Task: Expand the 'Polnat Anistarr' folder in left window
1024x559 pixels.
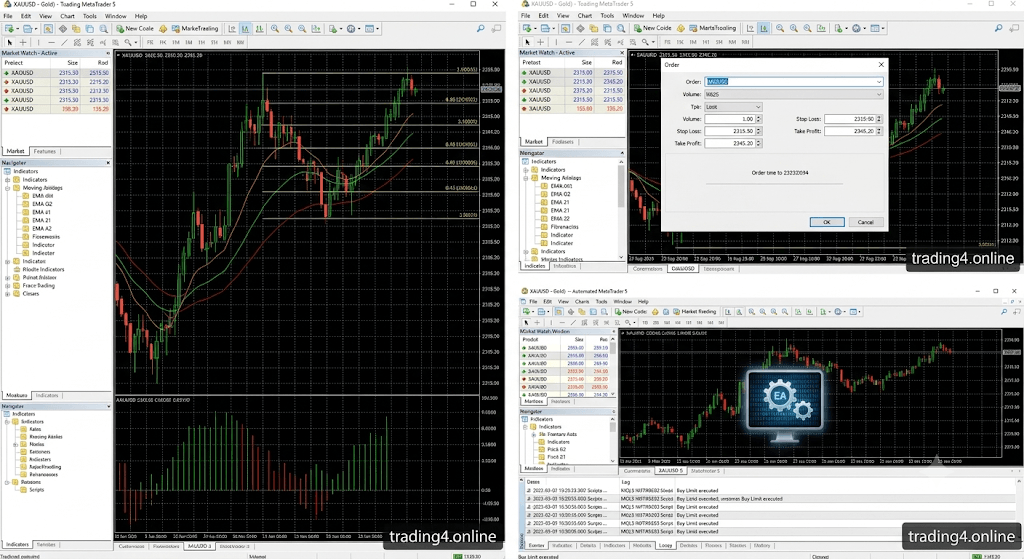Action: 8,278
